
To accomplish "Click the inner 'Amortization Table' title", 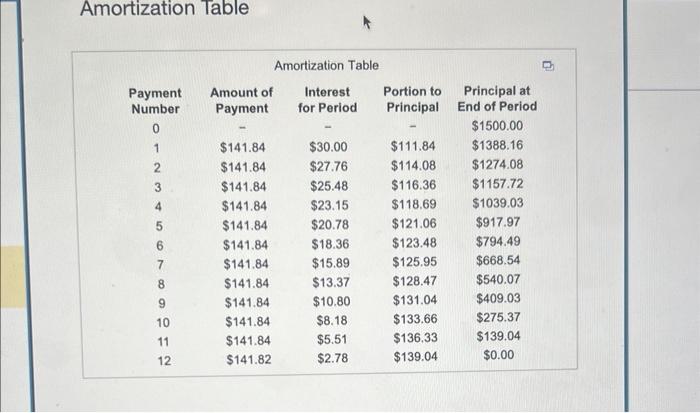I will 326,66.
